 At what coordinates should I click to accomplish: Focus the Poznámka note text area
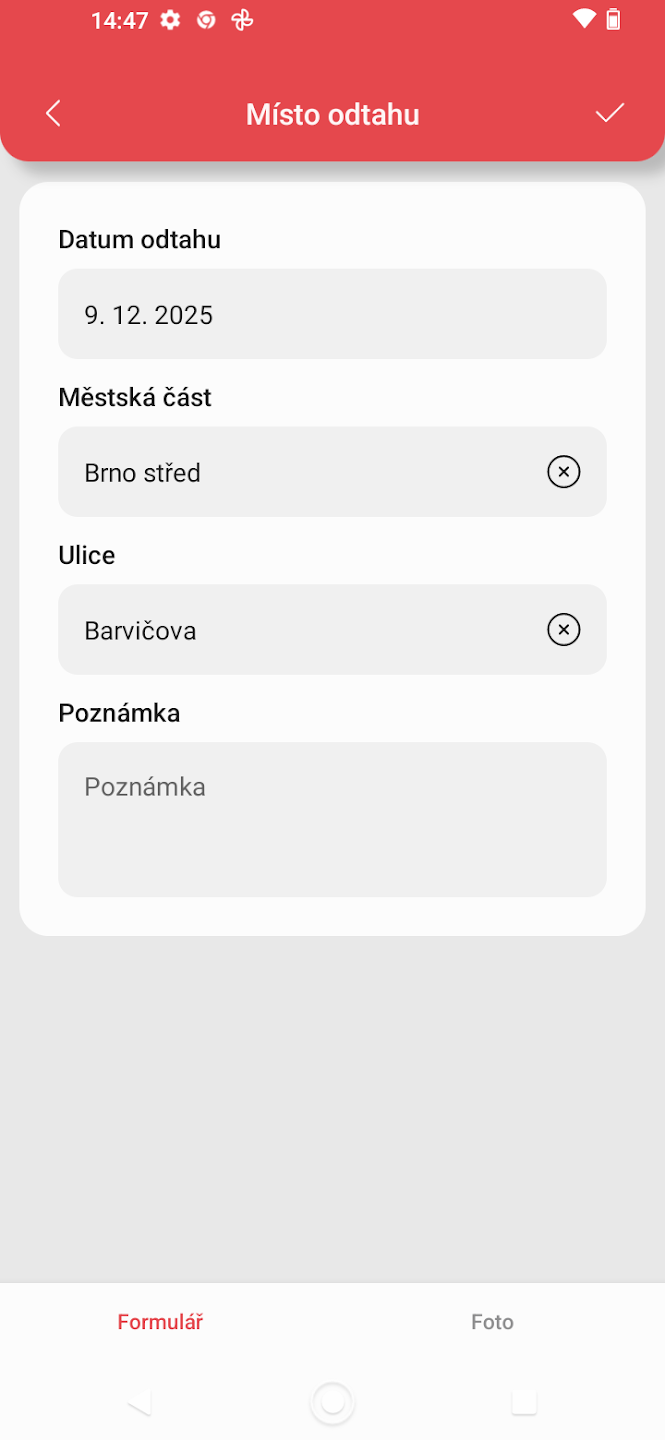click(332, 819)
